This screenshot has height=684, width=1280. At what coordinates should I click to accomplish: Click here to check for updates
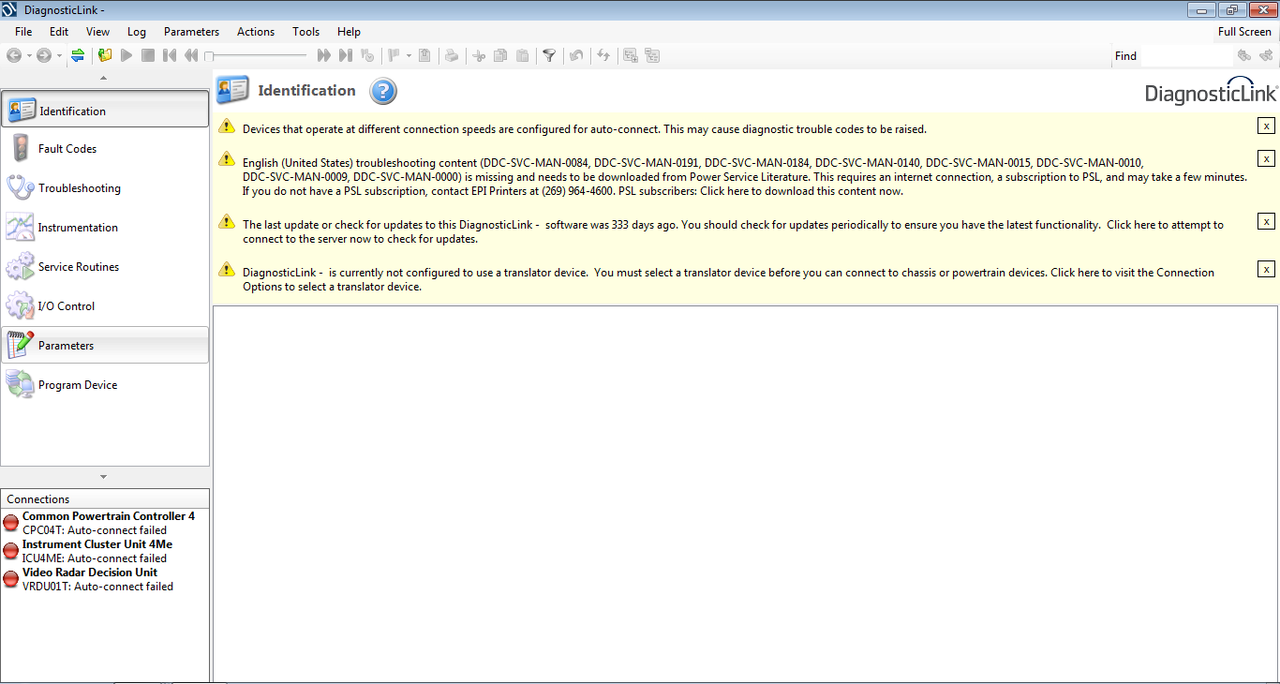[x=733, y=232]
